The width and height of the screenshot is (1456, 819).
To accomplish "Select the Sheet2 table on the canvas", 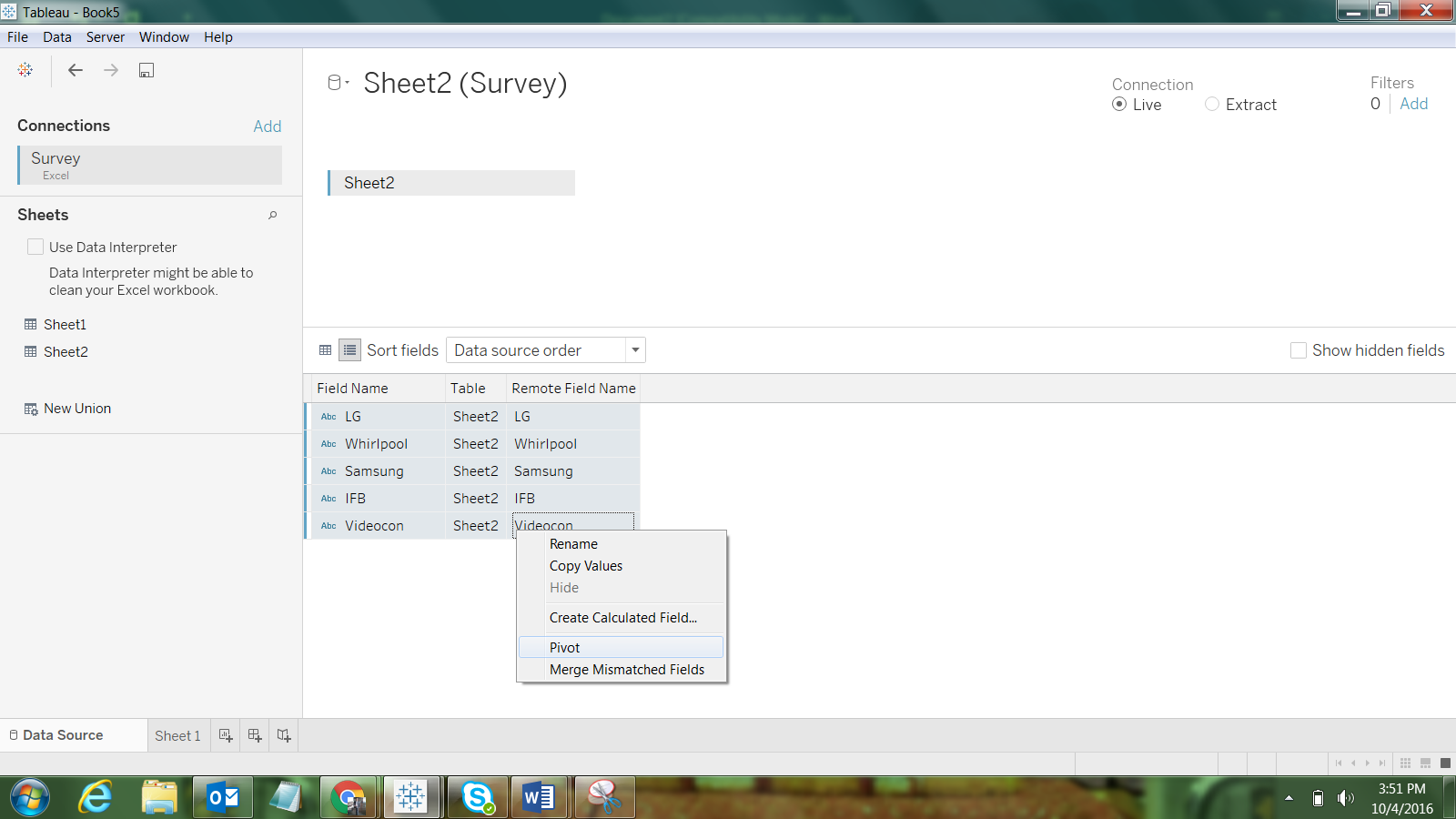I will click(x=451, y=183).
